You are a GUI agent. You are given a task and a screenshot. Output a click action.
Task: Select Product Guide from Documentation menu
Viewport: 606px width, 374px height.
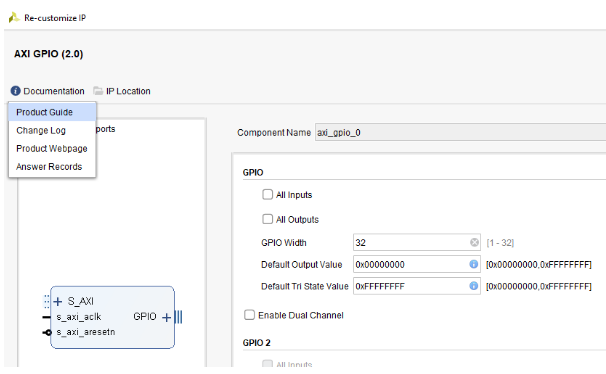pyautogui.click(x=52, y=112)
